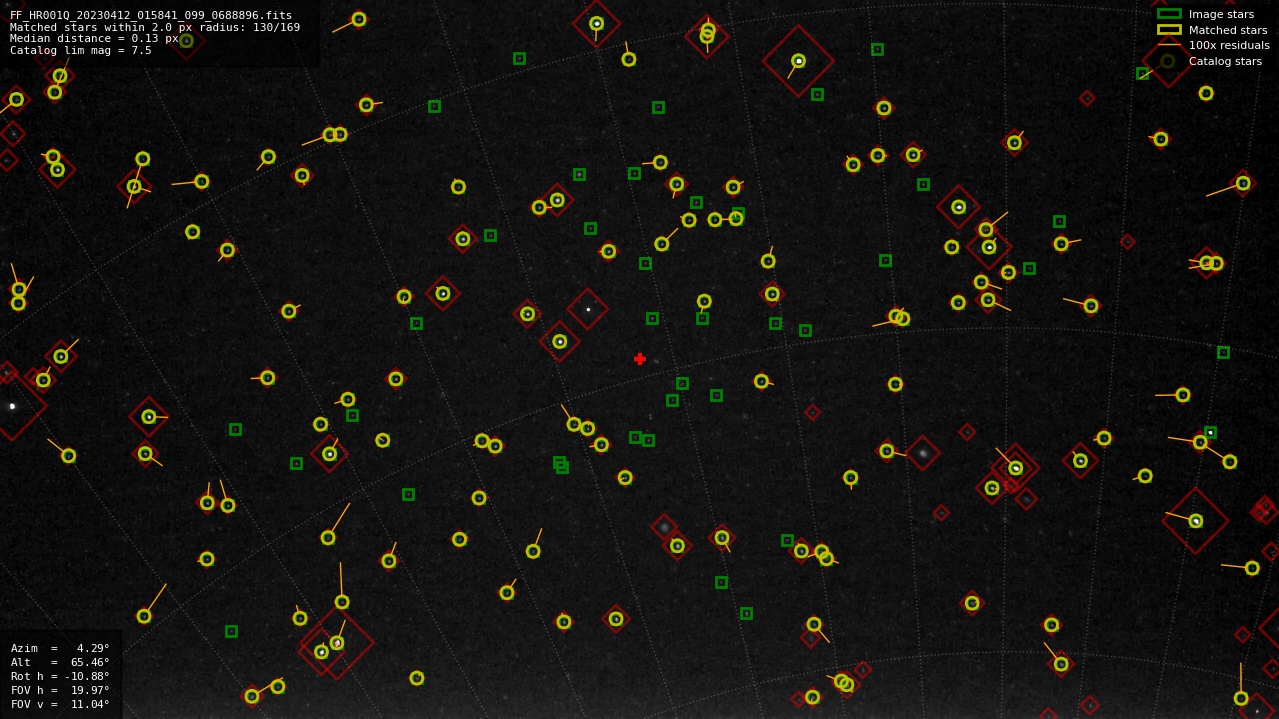Click the 'Rot h = -10.88°' readout
Screen dimensions: 1279x719
(60, 676)
